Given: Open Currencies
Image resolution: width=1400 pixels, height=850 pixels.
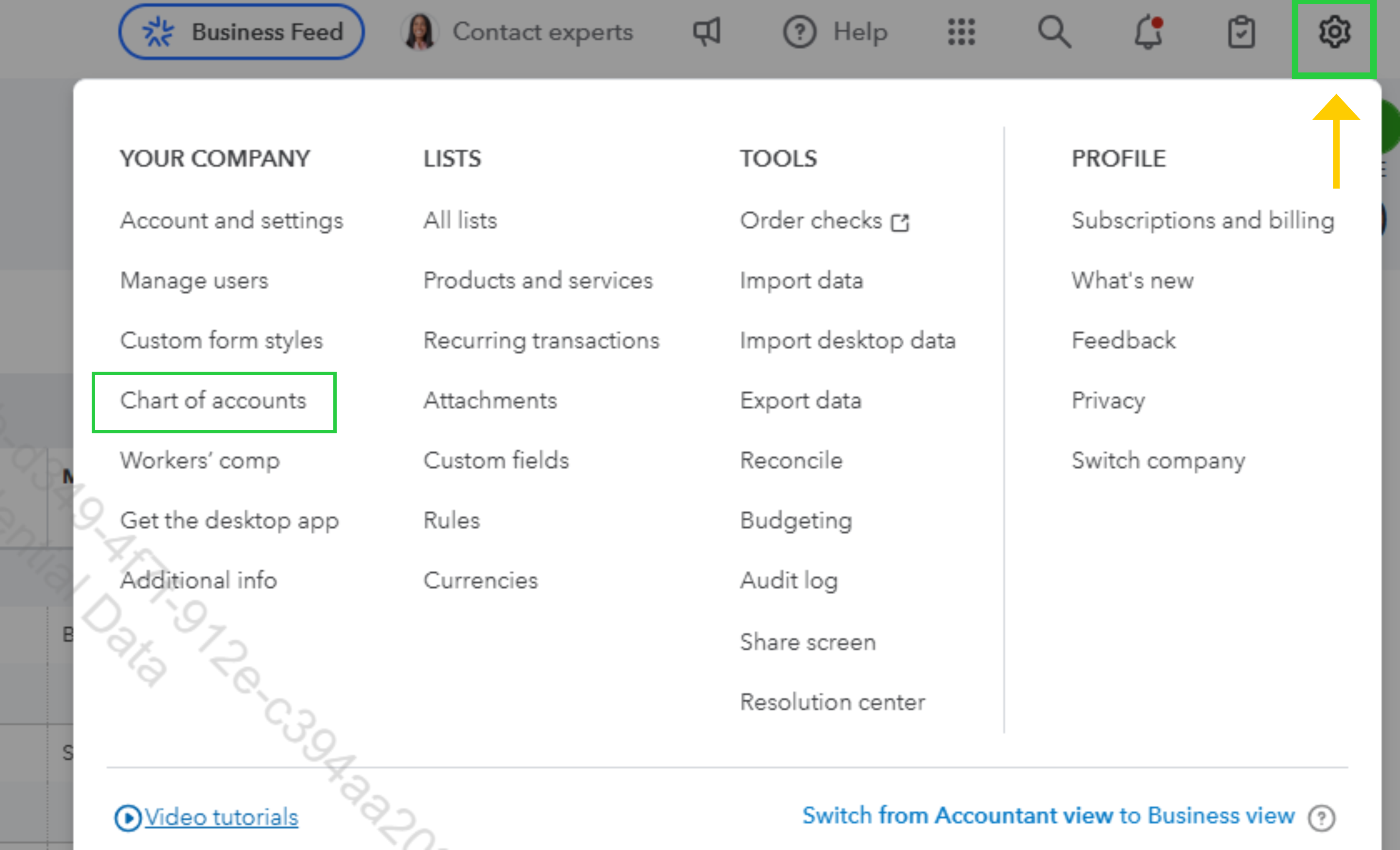Looking at the screenshot, I should click(x=480, y=581).
